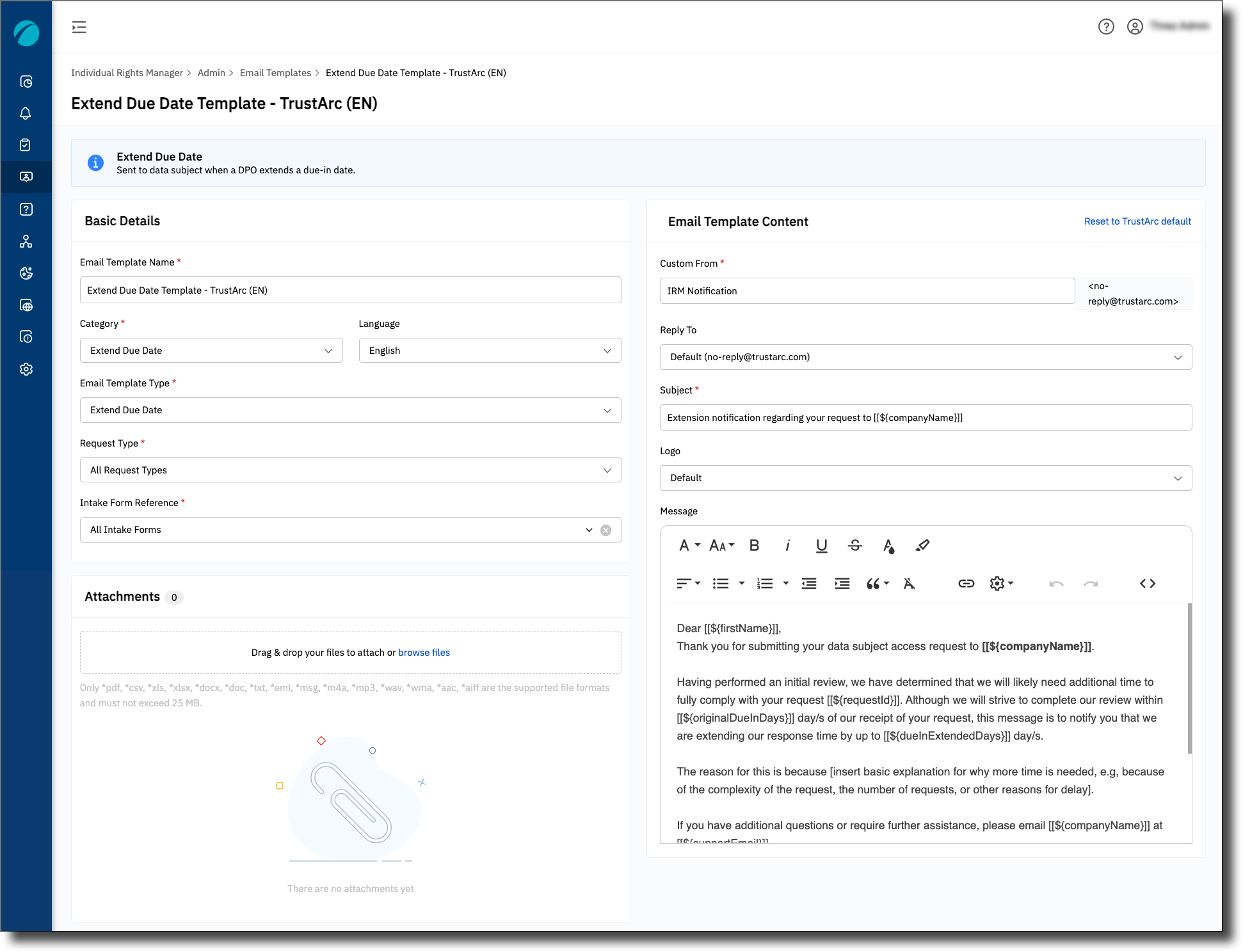
Task: Open the Category dropdown showing Extend Due Date
Action: (x=211, y=350)
